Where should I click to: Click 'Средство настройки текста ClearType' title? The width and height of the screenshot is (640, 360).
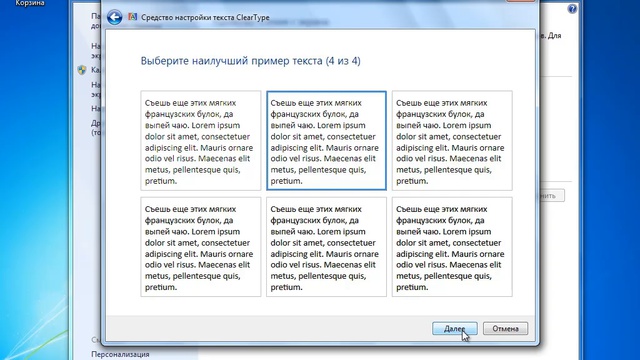pos(205,18)
